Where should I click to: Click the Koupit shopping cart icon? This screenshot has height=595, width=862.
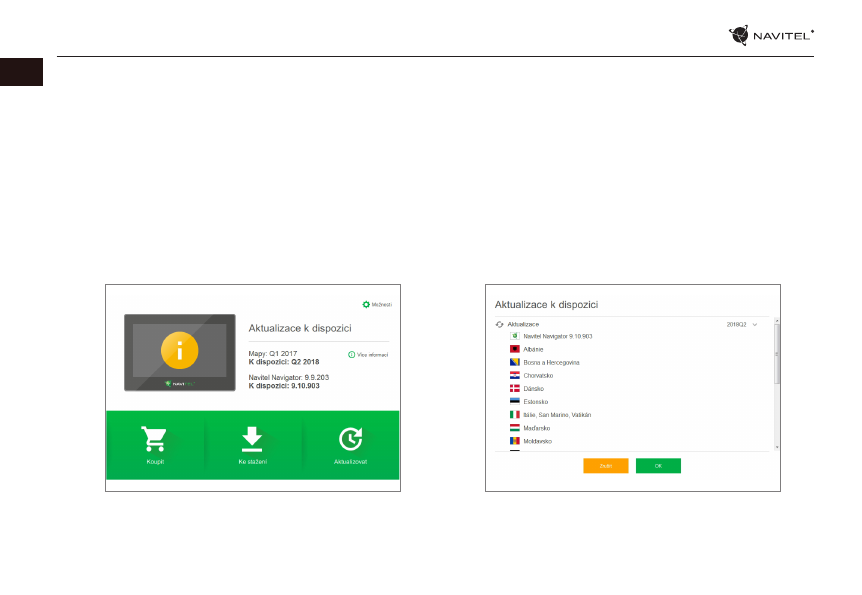(x=154, y=440)
